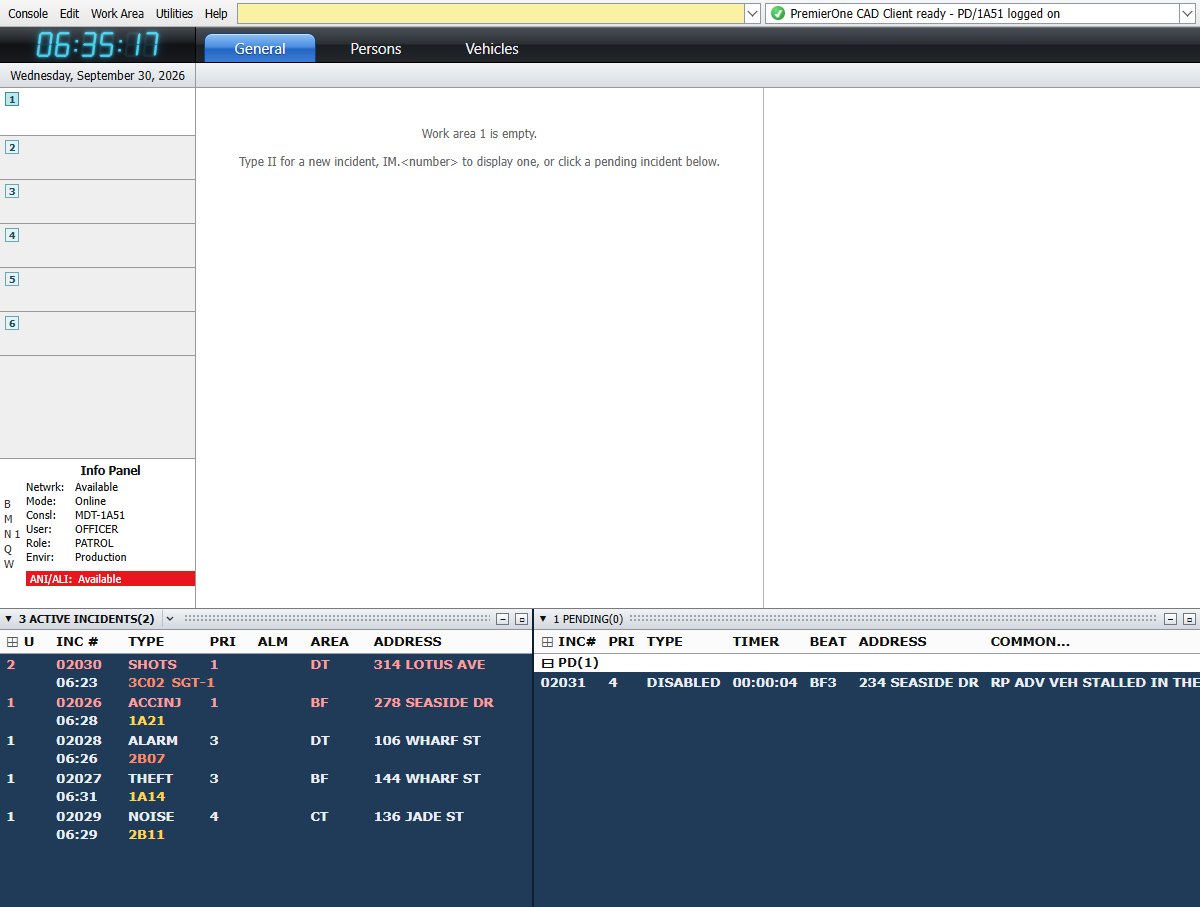Open the Active Incidents filter dropdown chevron

pos(168,619)
